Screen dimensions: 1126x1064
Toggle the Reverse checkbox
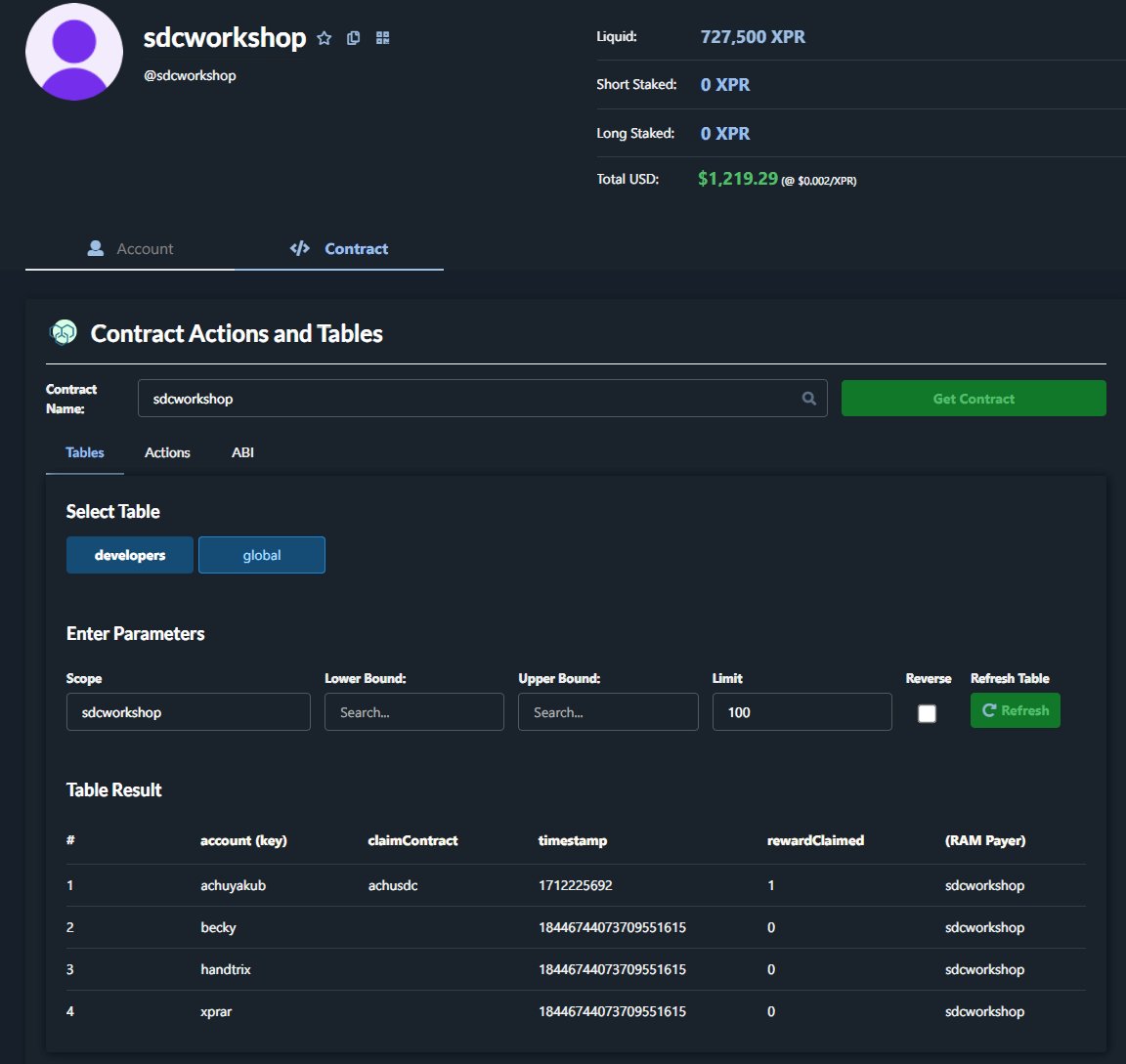(927, 713)
